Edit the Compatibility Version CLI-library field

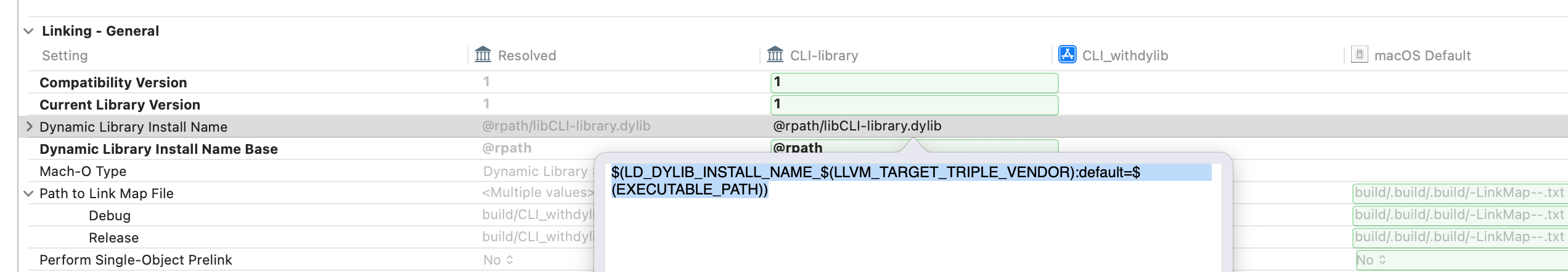(913, 82)
